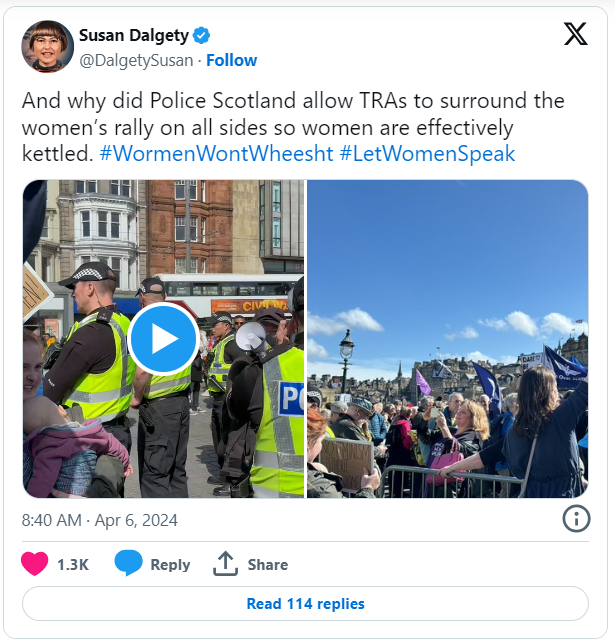Click the tweet body text
The image size is (615, 642).
293,127
